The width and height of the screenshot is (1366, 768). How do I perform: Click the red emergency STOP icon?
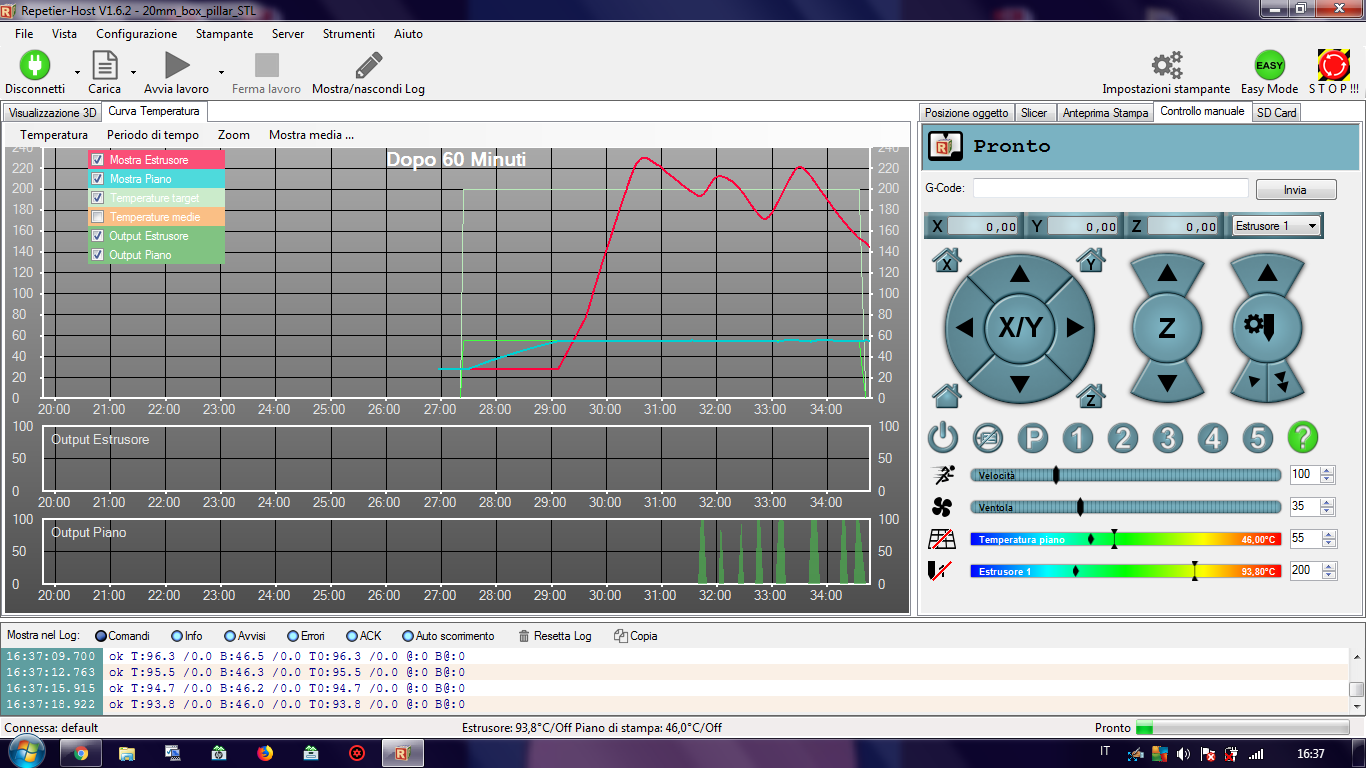click(x=1333, y=66)
